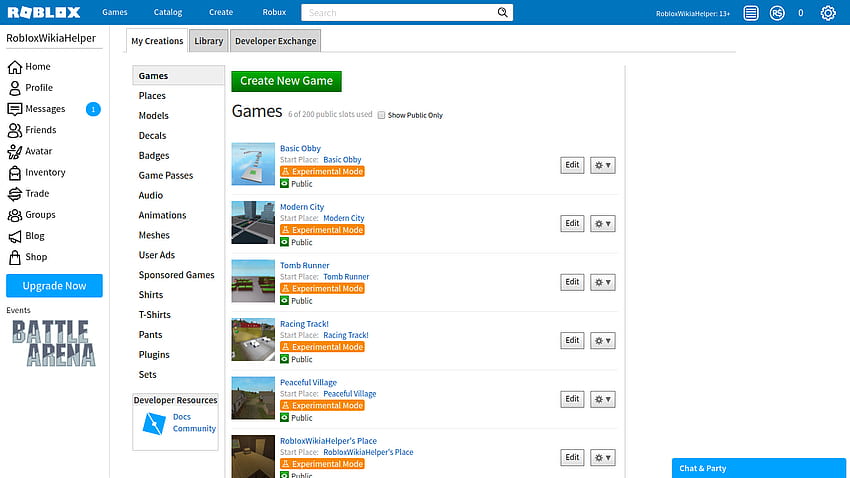Screen dimensions: 850x478
Task: Click the Trade arrows icon
Action: (x=15, y=193)
